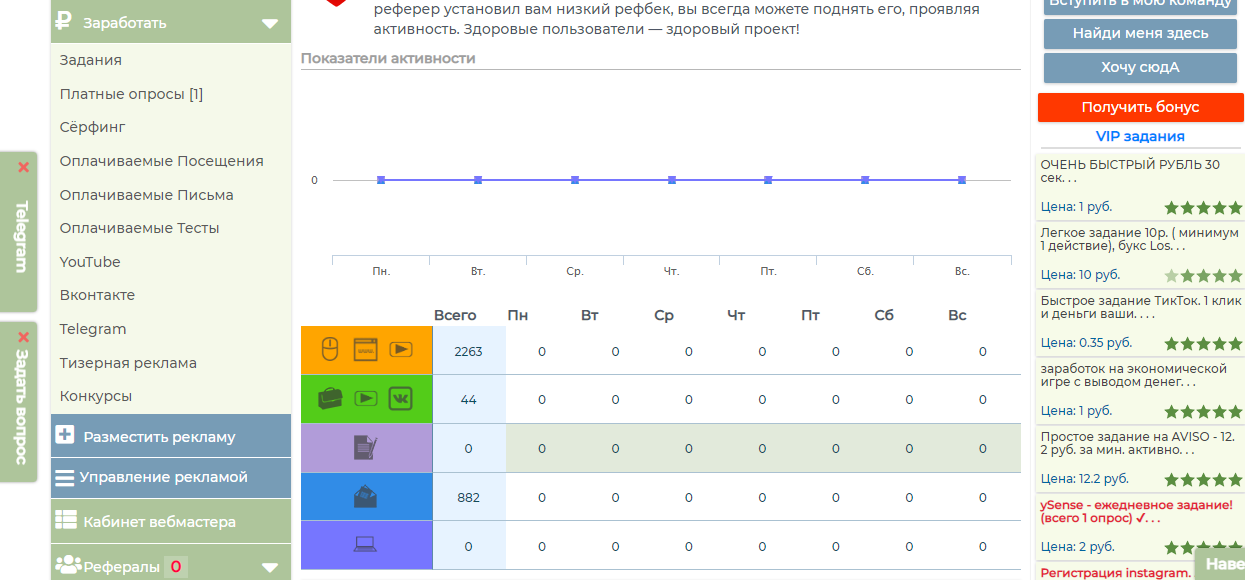Click the laptop icon in violet row

point(365,545)
